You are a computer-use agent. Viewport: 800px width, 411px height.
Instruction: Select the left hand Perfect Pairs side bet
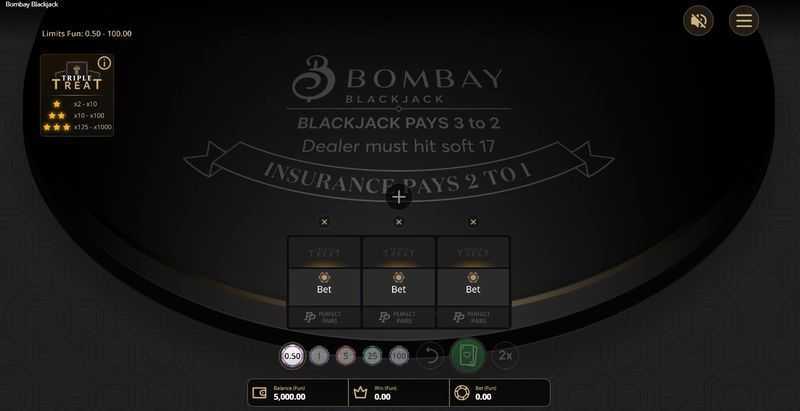pos(324,318)
